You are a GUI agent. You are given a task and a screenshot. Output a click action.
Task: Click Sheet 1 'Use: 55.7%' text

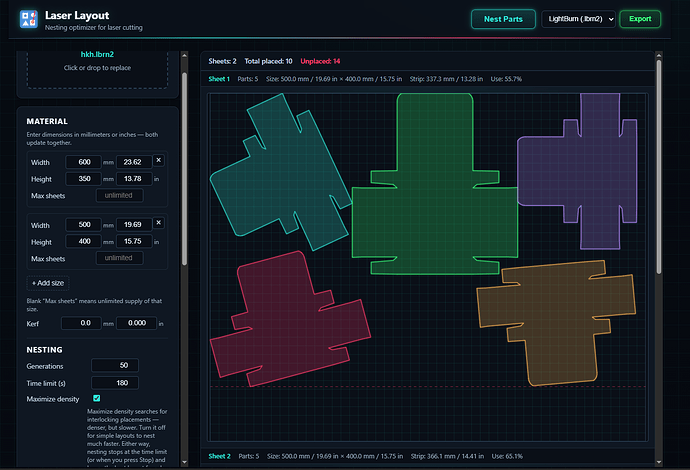[506, 79]
